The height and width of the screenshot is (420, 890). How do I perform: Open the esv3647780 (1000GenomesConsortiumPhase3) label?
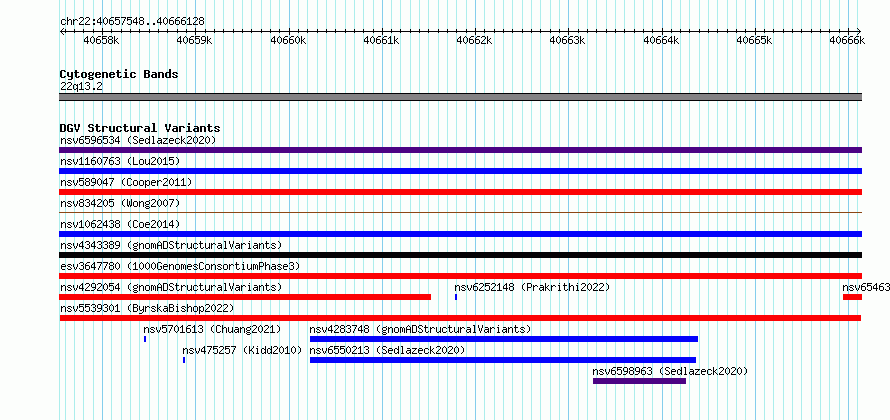click(x=180, y=266)
